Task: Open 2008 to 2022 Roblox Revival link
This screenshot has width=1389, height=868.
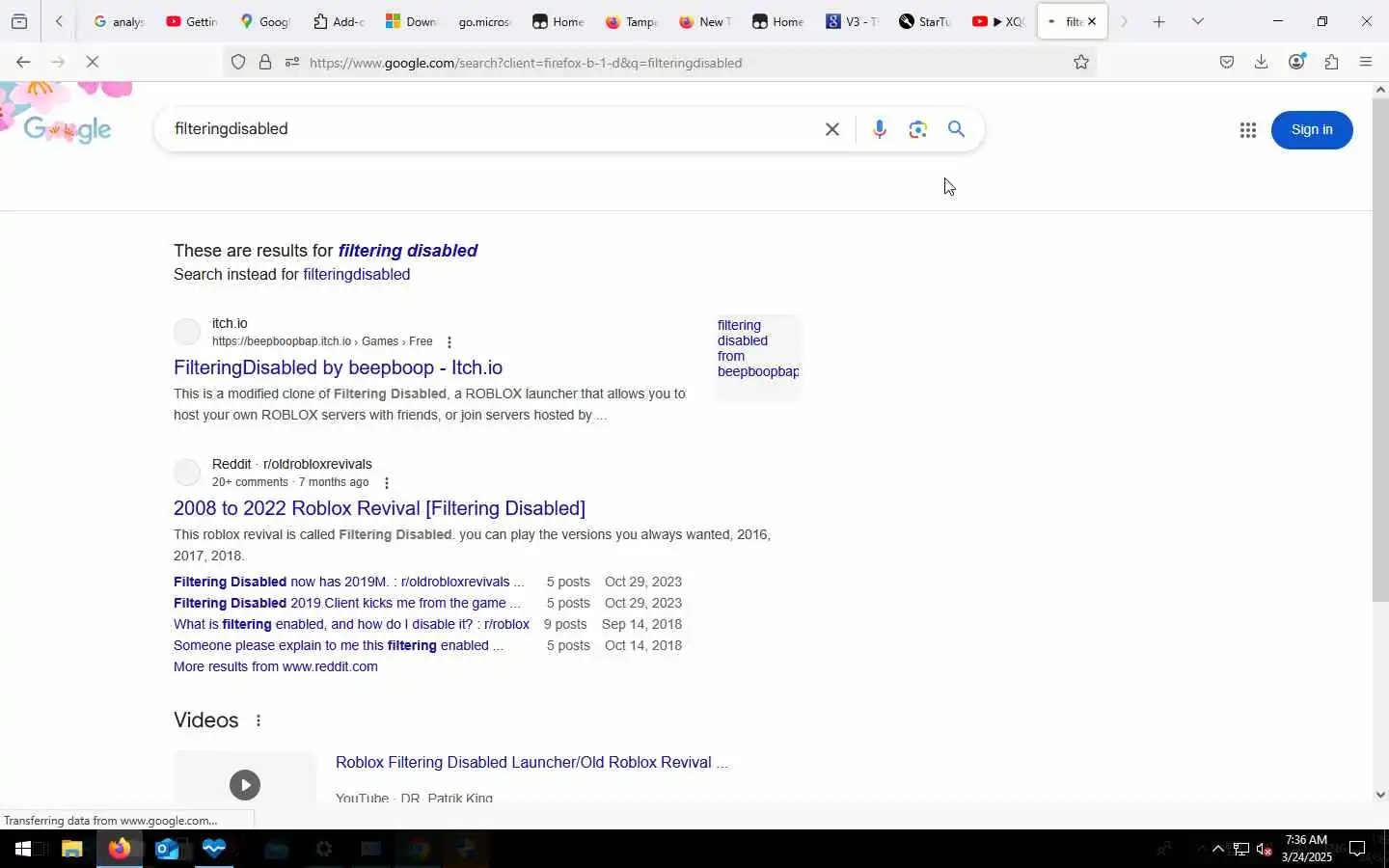Action: 379,508
